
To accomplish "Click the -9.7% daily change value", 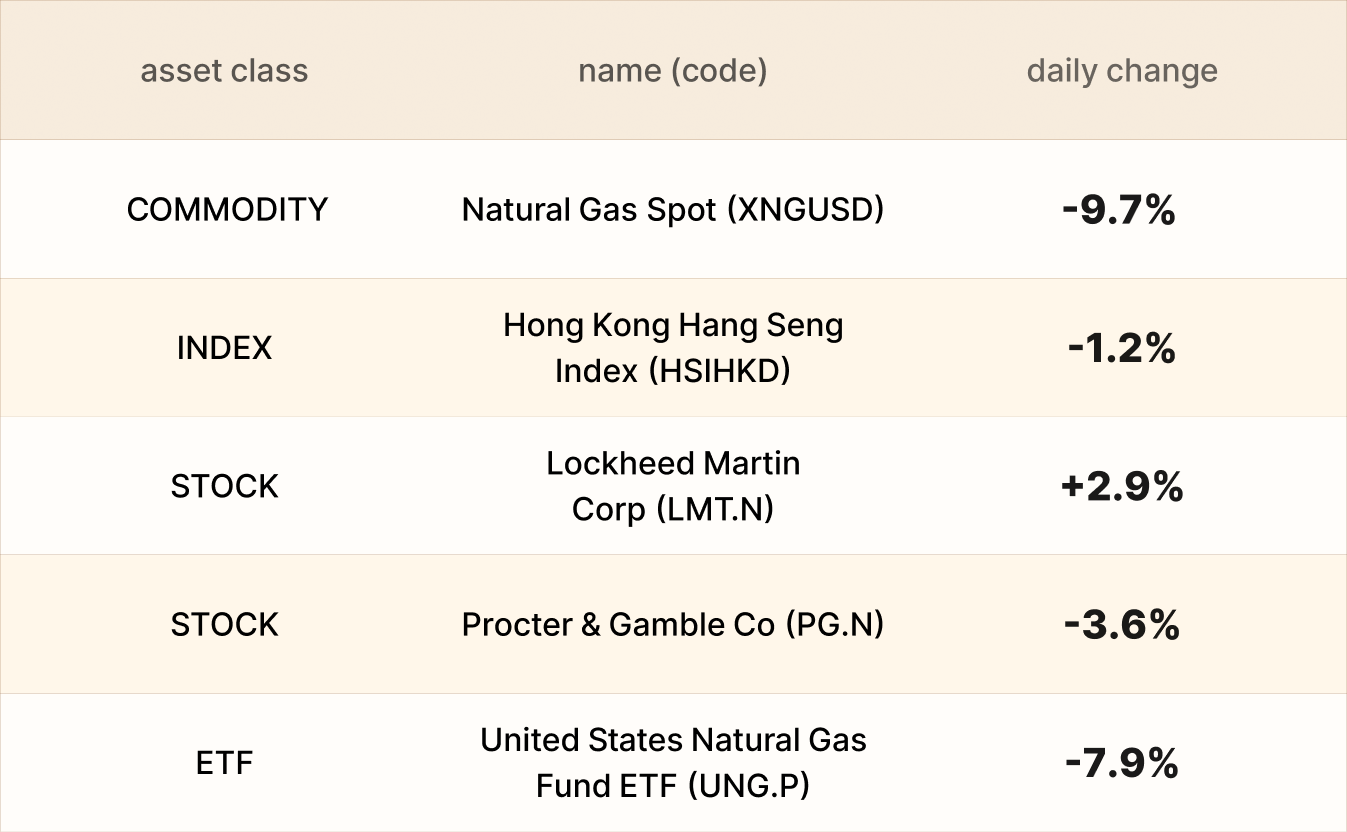I will point(1118,210).
